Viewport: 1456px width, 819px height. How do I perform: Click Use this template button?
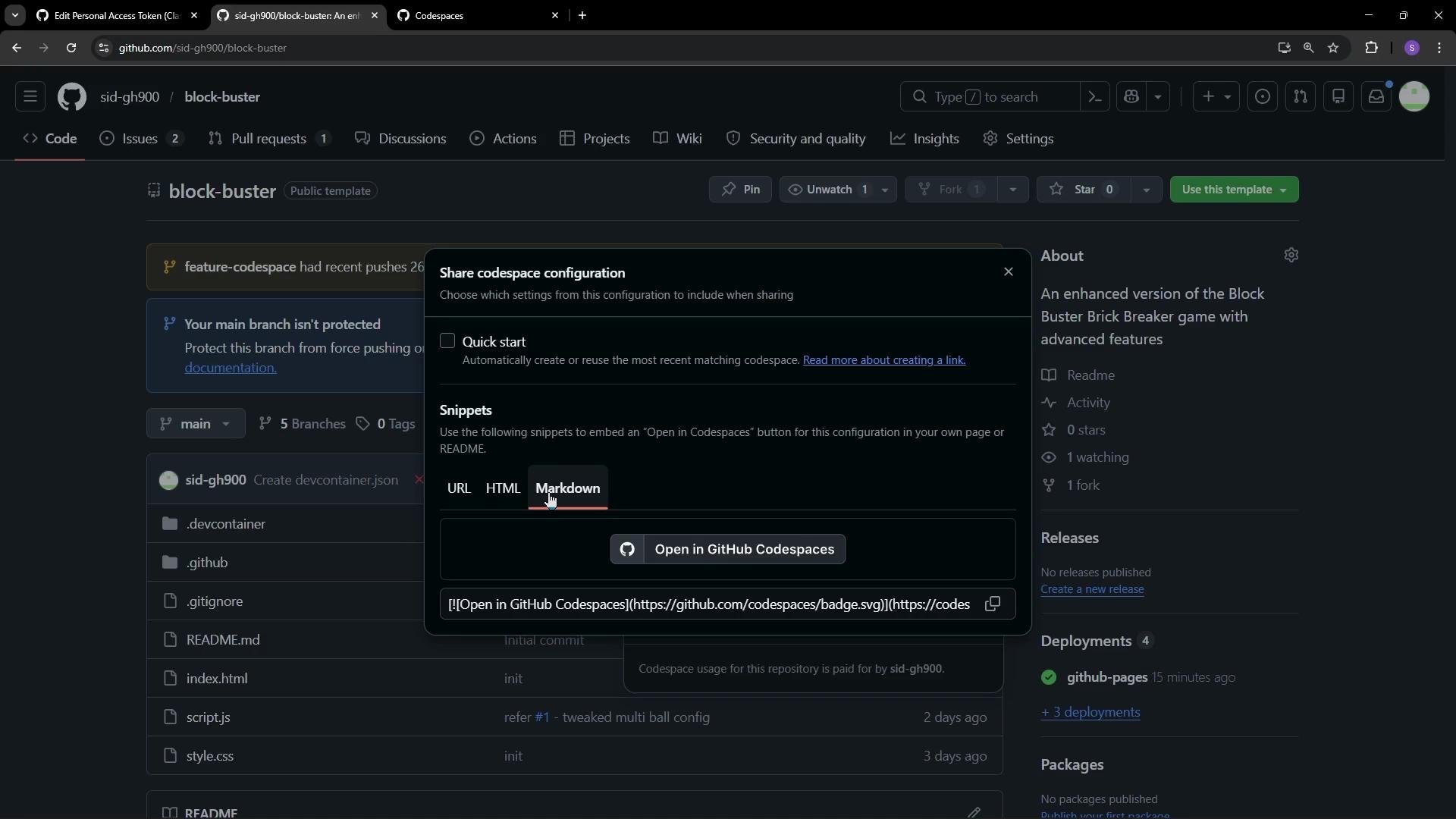pos(1234,190)
